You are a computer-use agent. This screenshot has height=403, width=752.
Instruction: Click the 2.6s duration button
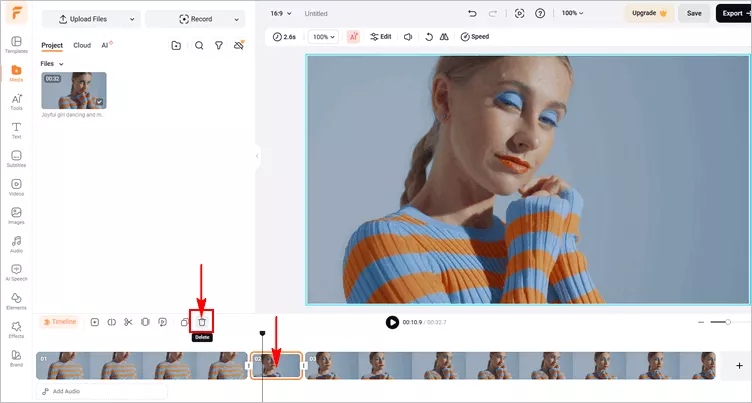pos(284,37)
